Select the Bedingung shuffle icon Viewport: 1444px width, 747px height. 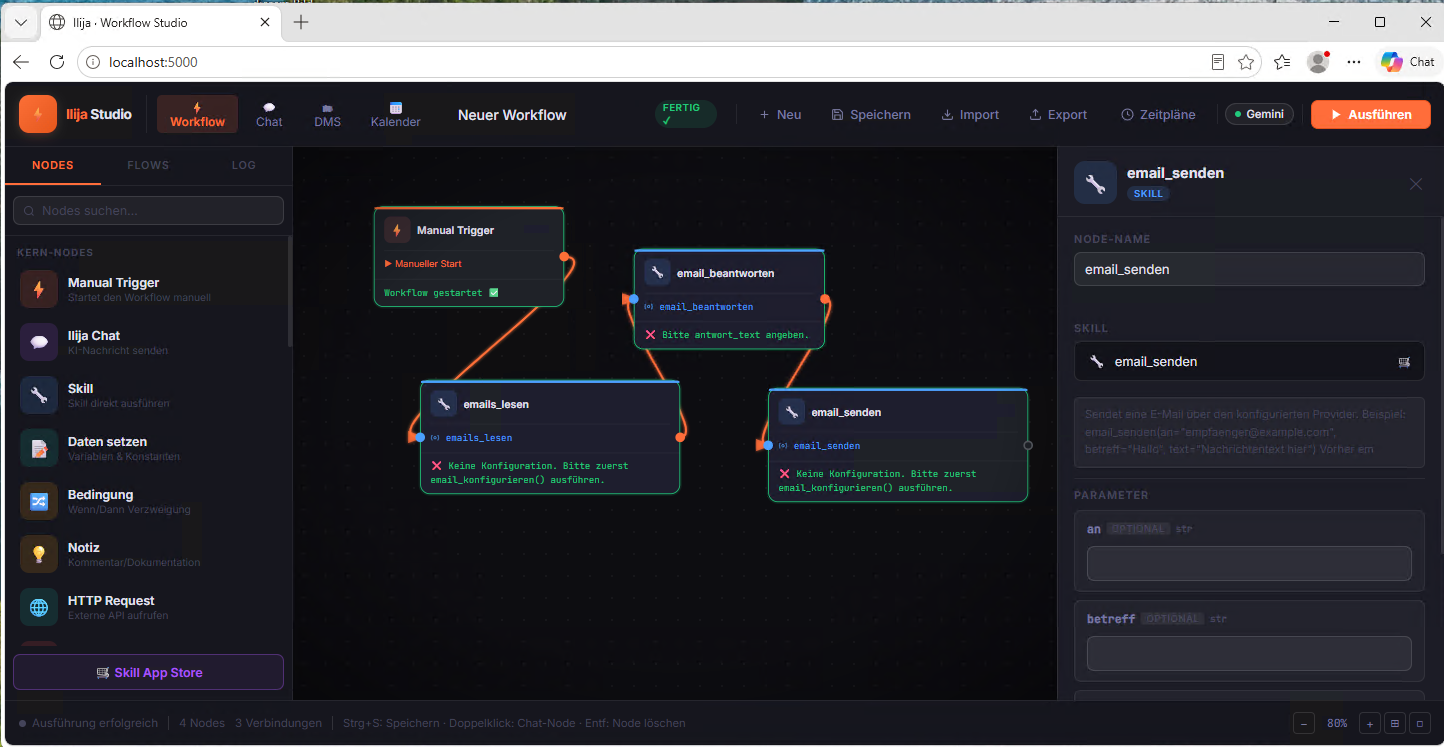39,501
